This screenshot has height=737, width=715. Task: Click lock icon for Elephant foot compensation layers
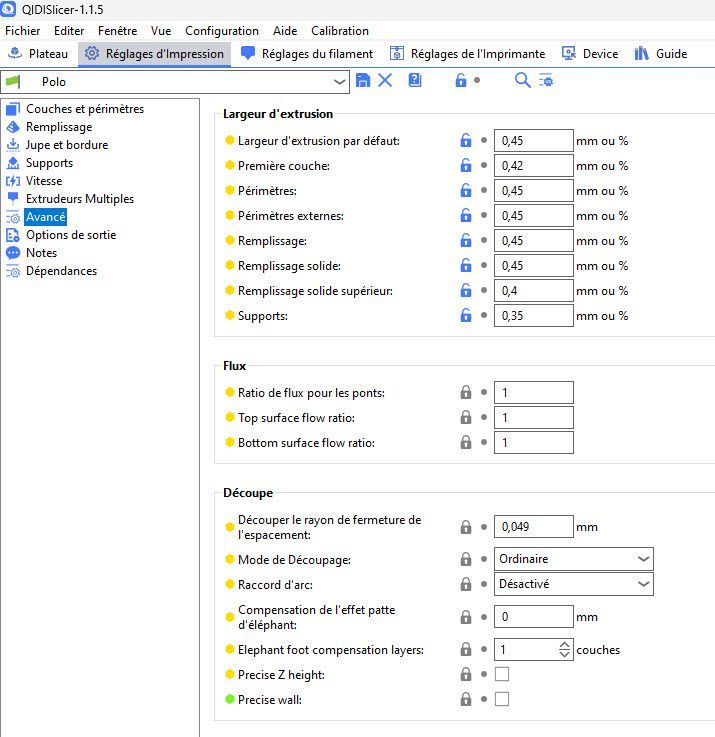[465, 649]
